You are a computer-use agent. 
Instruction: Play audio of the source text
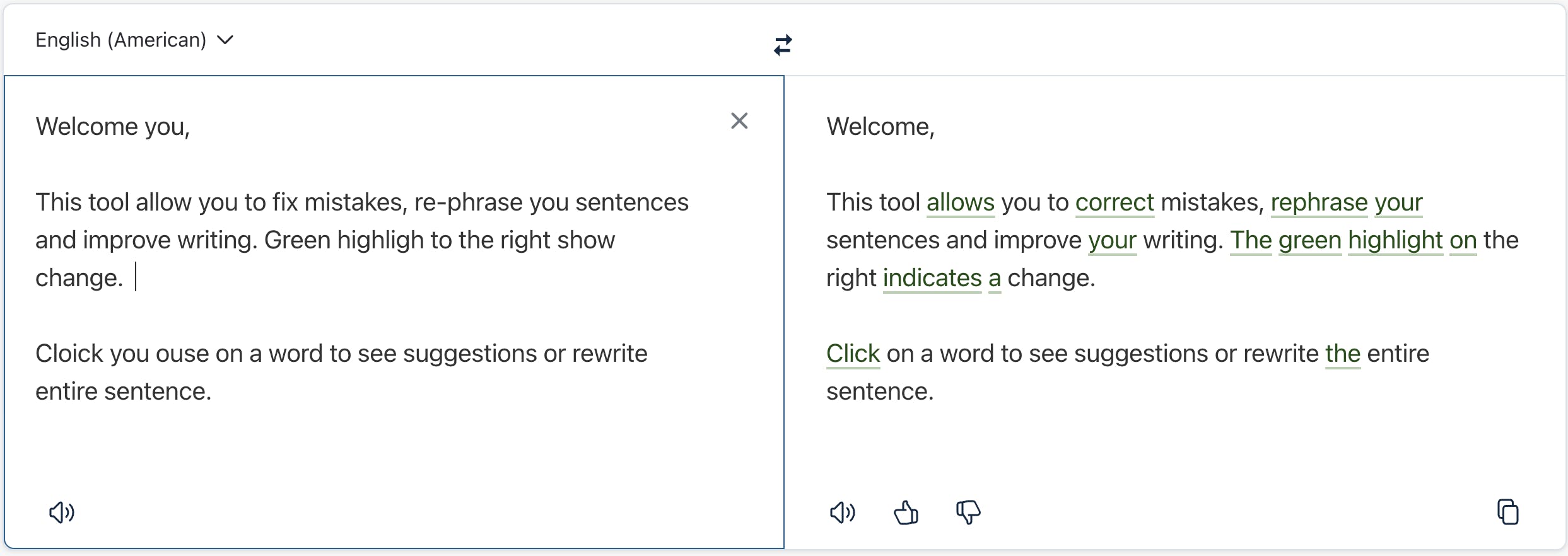point(62,513)
